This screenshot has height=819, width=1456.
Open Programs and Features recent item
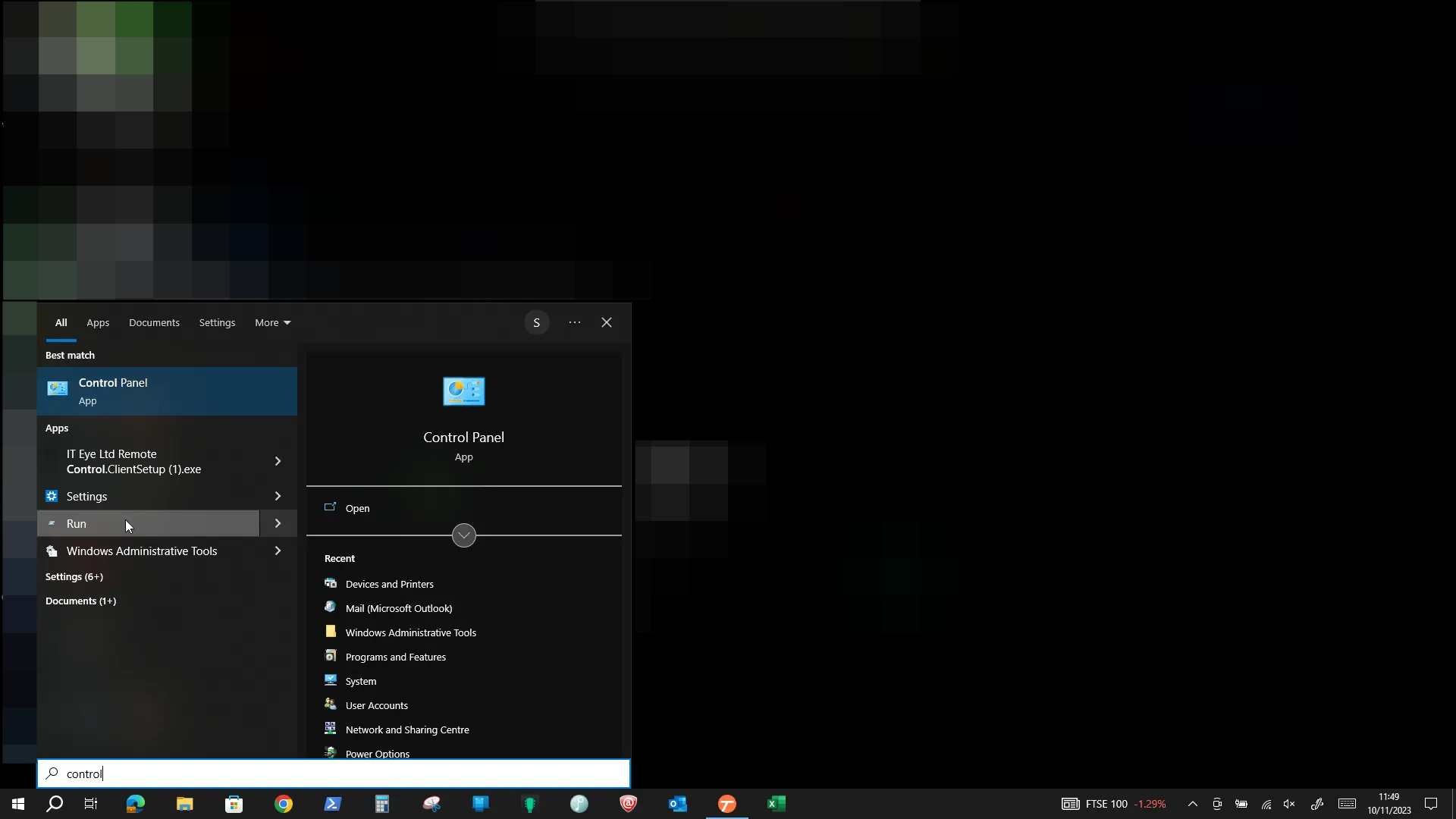coord(395,657)
